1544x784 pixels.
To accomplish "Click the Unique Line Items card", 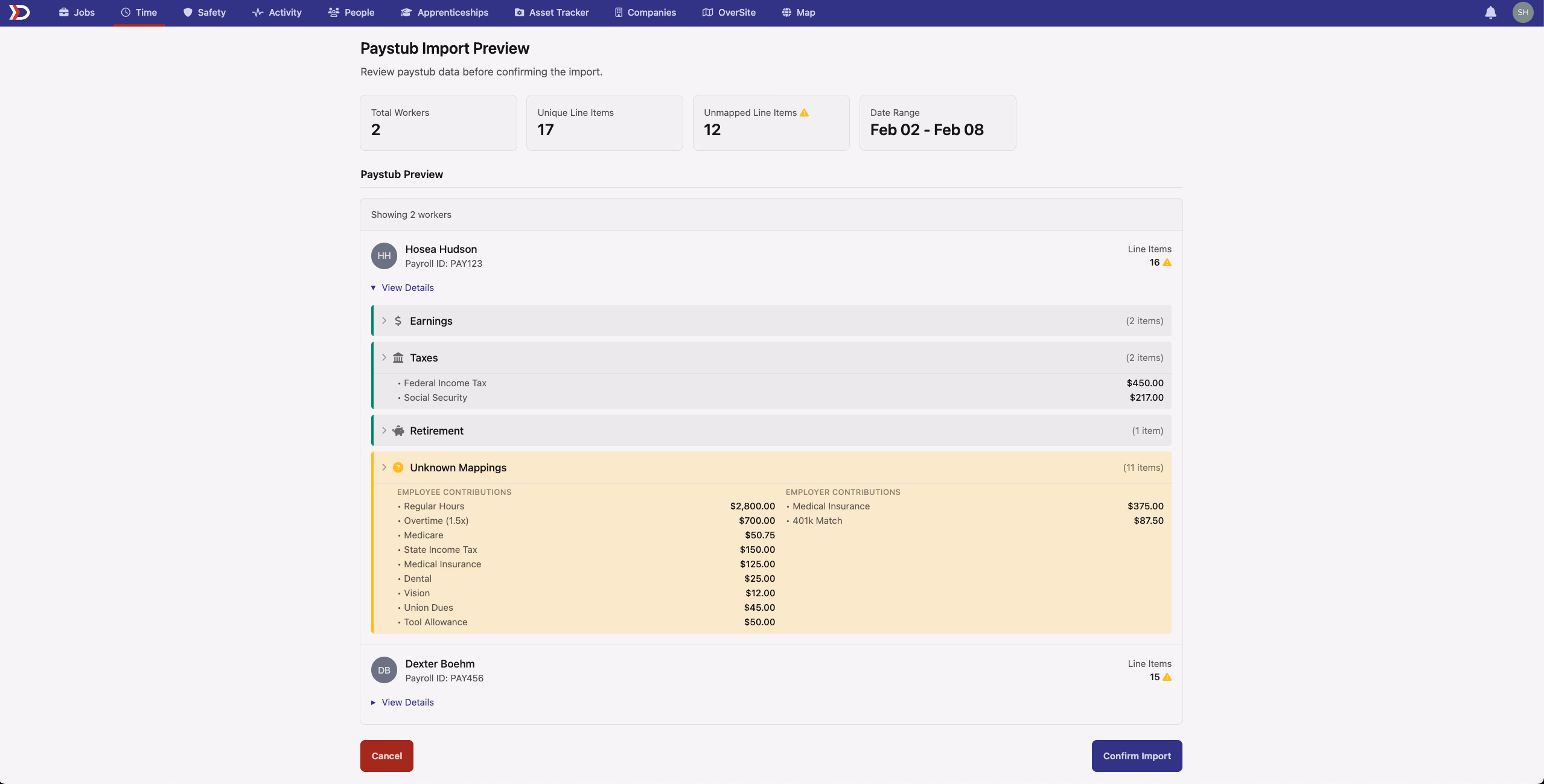I will (605, 123).
